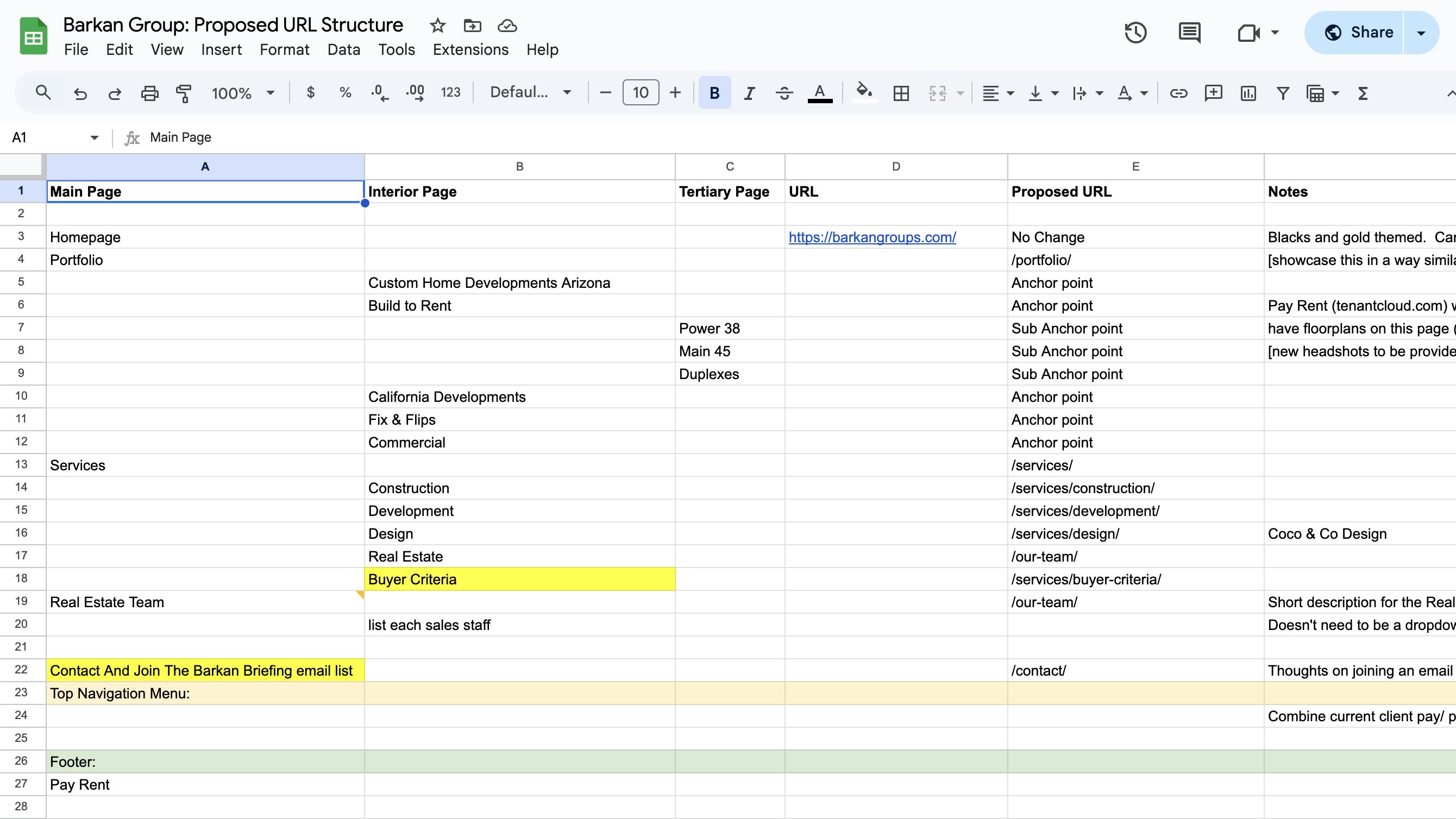Select the paint format roller icon
This screenshot has height=819, width=1456.
[184, 93]
